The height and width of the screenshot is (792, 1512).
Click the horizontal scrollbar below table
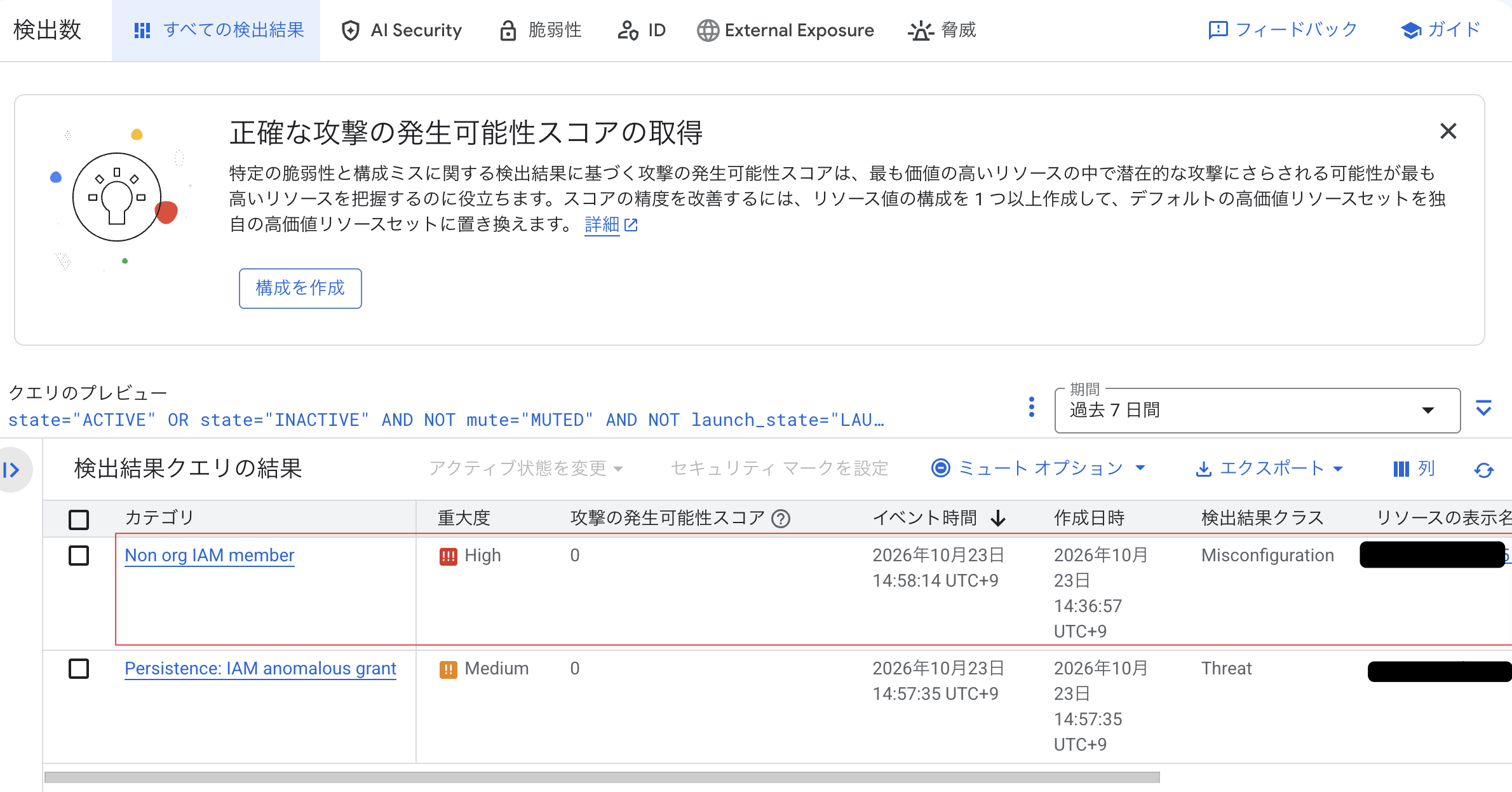point(602,777)
